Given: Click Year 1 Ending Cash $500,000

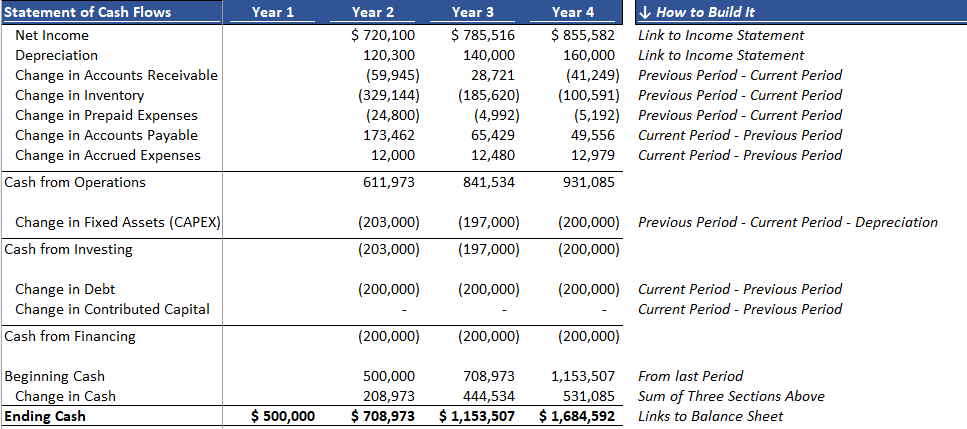Looking at the screenshot, I should [x=283, y=416].
